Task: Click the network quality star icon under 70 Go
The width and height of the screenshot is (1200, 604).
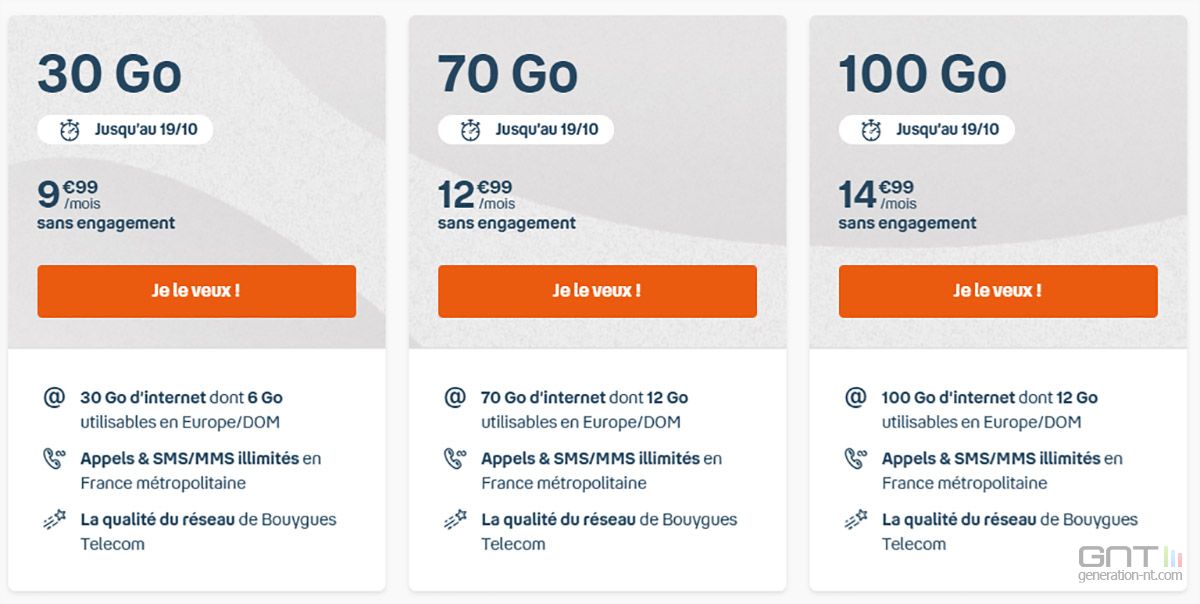Action: pos(455,520)
